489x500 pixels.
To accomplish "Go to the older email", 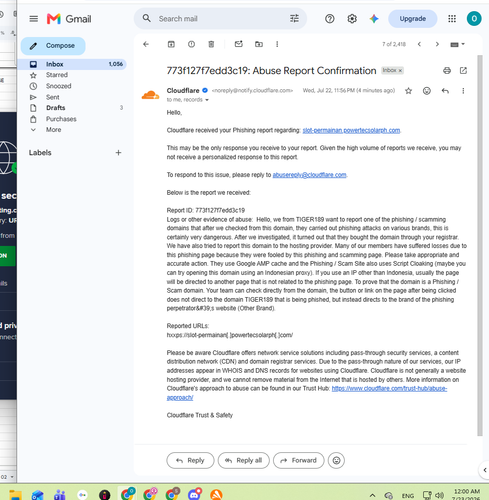I will tap(437, 44).
